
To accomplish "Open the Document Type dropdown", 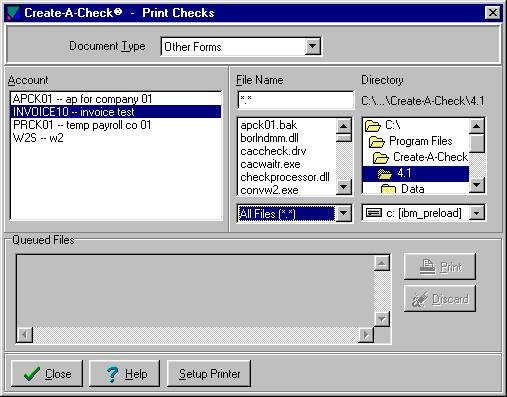I will point(312,46).
